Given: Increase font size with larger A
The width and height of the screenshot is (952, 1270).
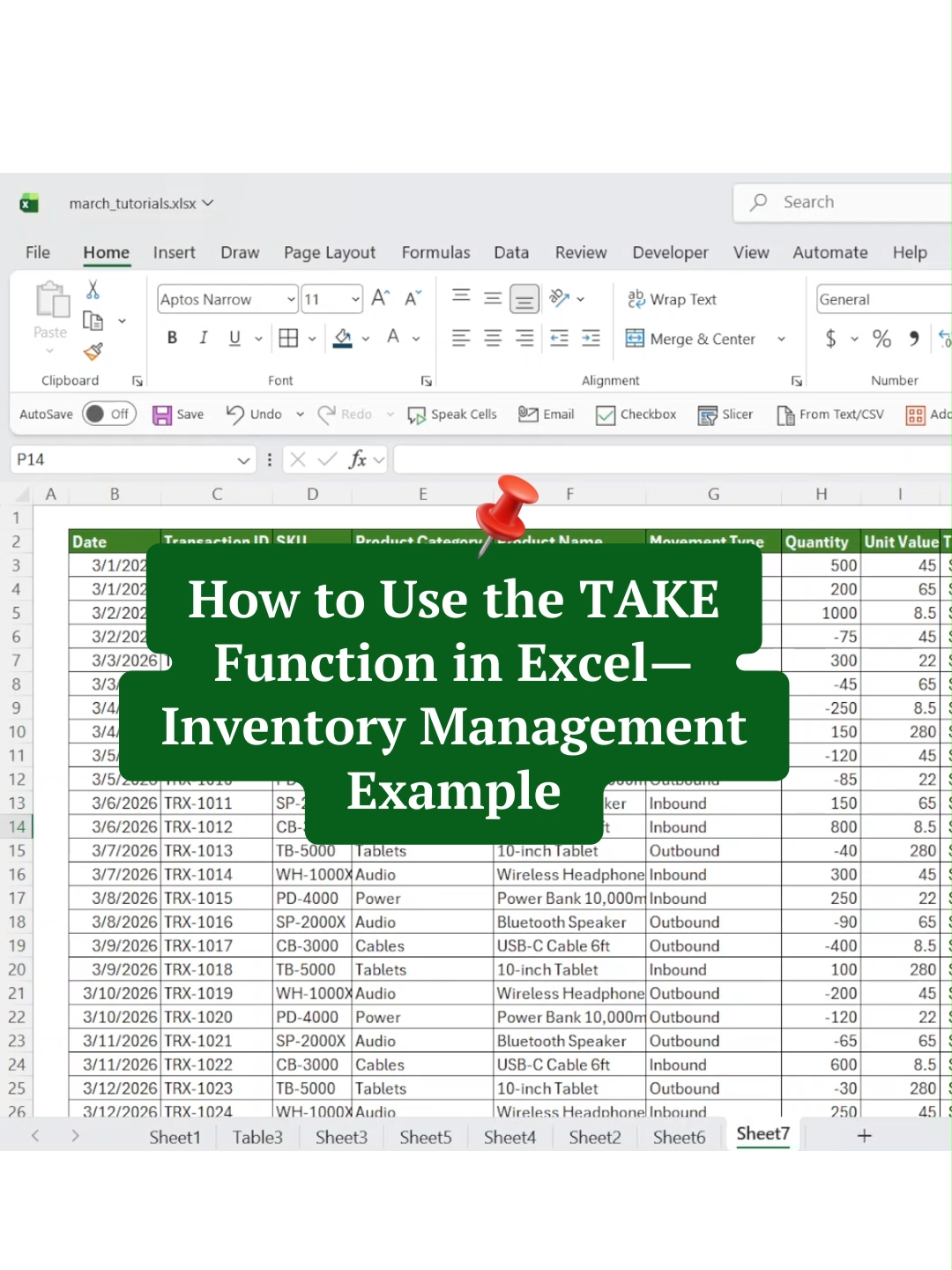Looking at the screenshot, I should (x=380, y=299).
